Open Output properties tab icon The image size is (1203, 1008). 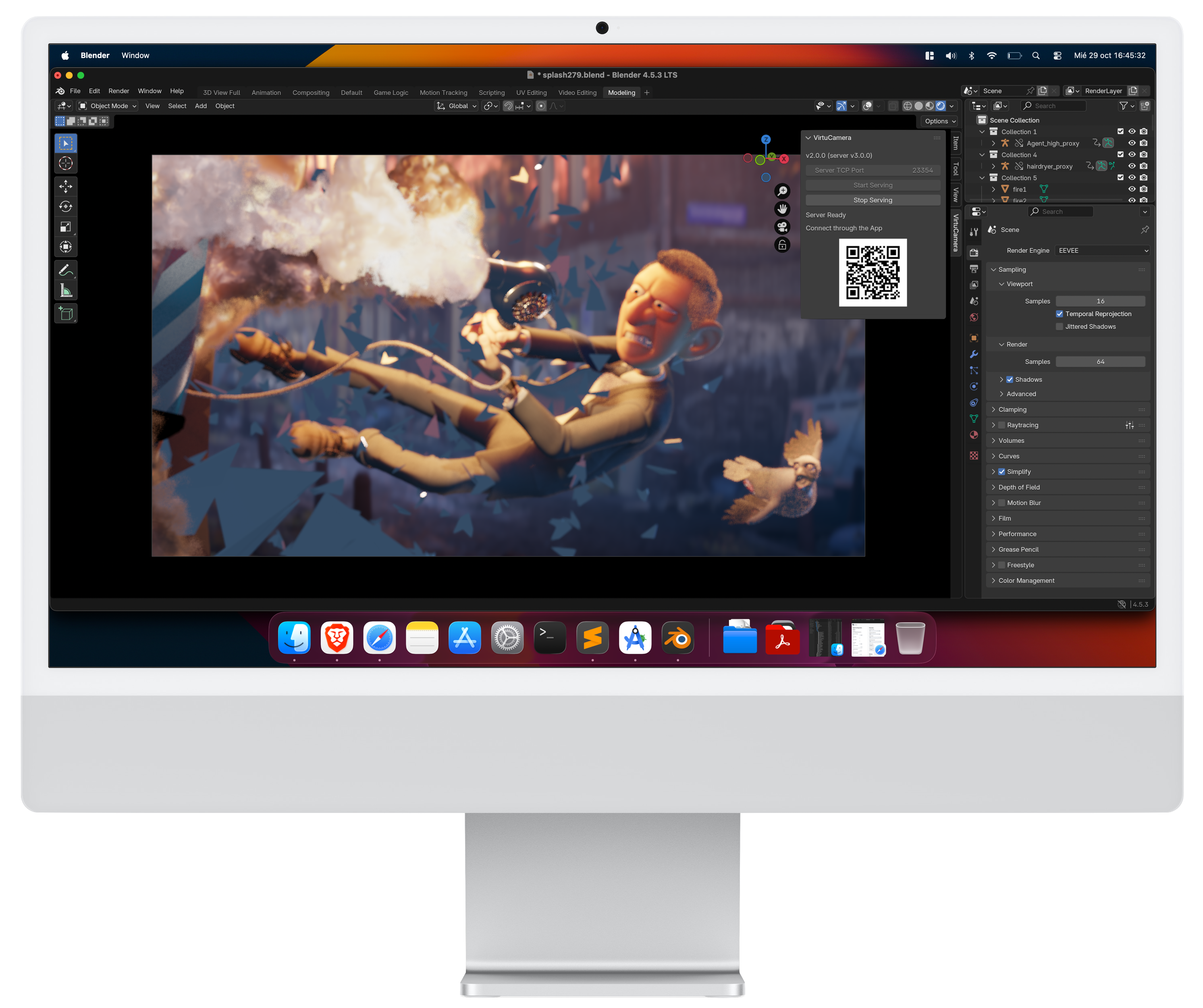coord(973,269)
